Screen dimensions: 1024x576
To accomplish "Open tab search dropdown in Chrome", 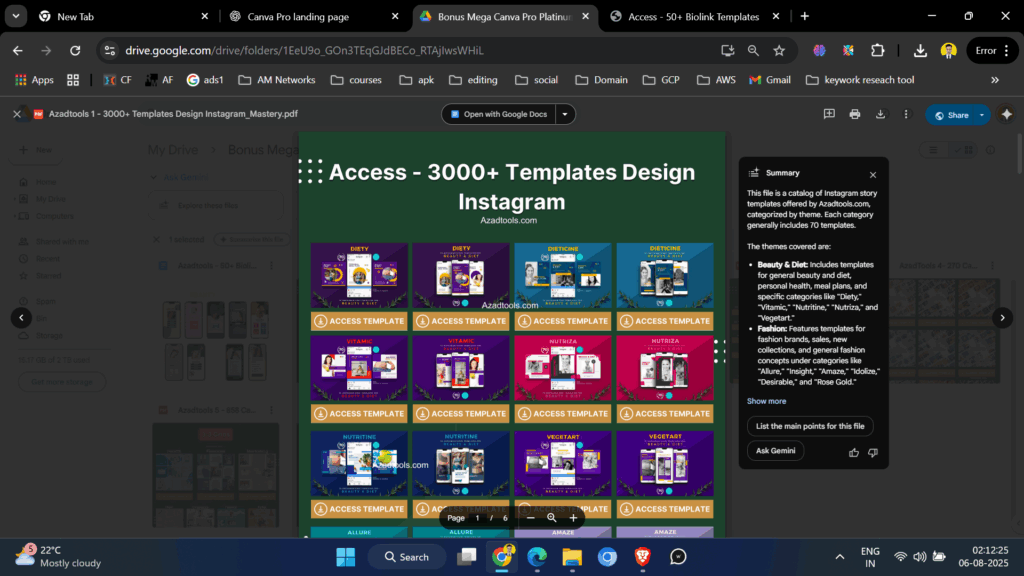I will pyautogui.click(x=16, y=16).
